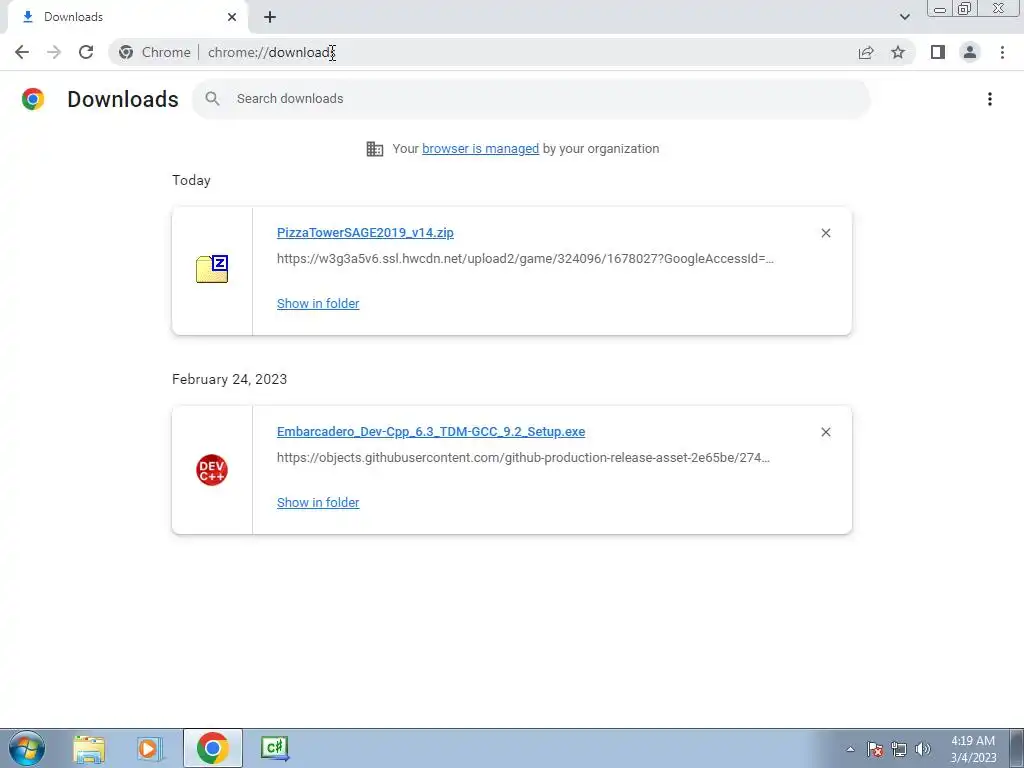
Task: Click the forward navigation arrow
Action: point(54,52)
